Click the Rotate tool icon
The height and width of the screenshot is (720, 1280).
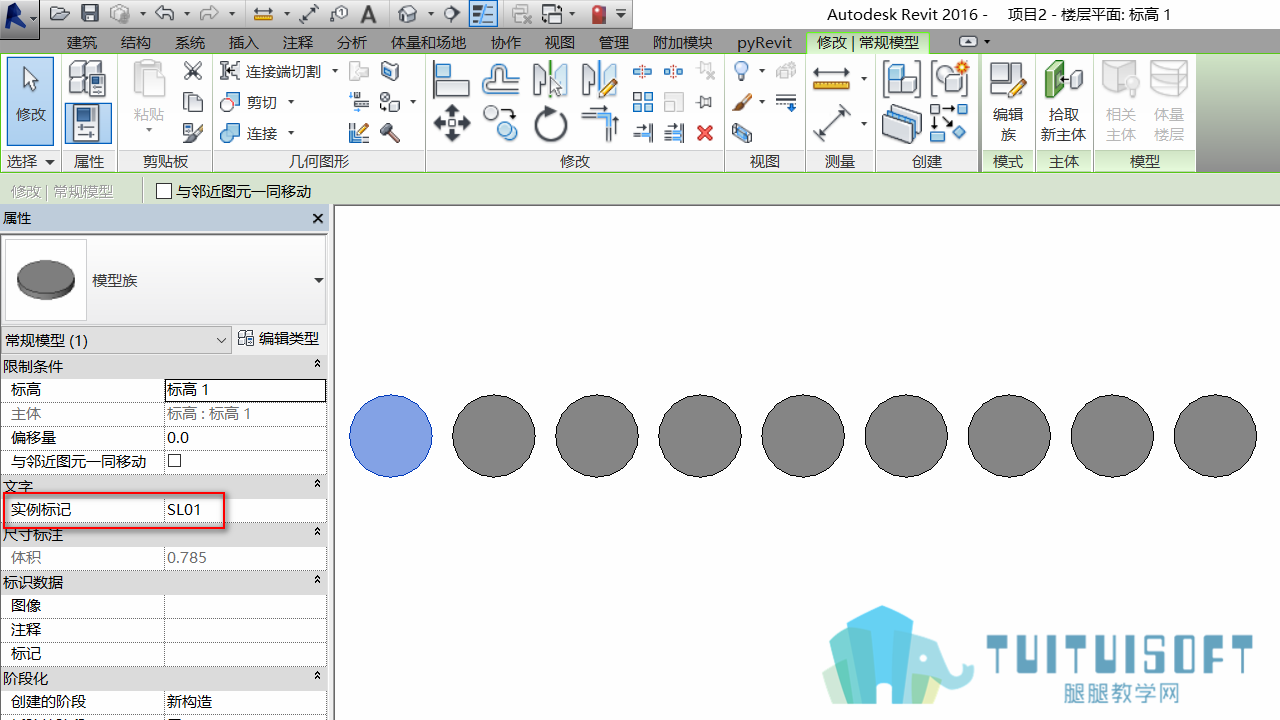tap(550, 124)
